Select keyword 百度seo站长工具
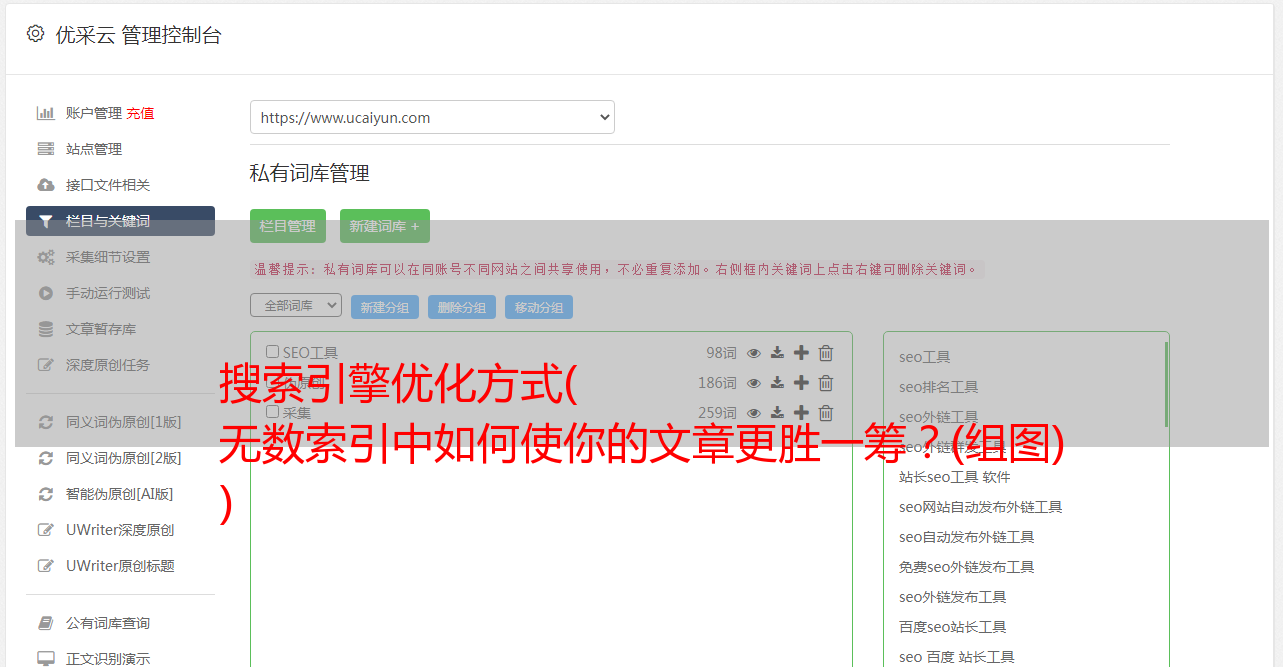Screen dimensions: 1283x667 click(x=952, y=627)
